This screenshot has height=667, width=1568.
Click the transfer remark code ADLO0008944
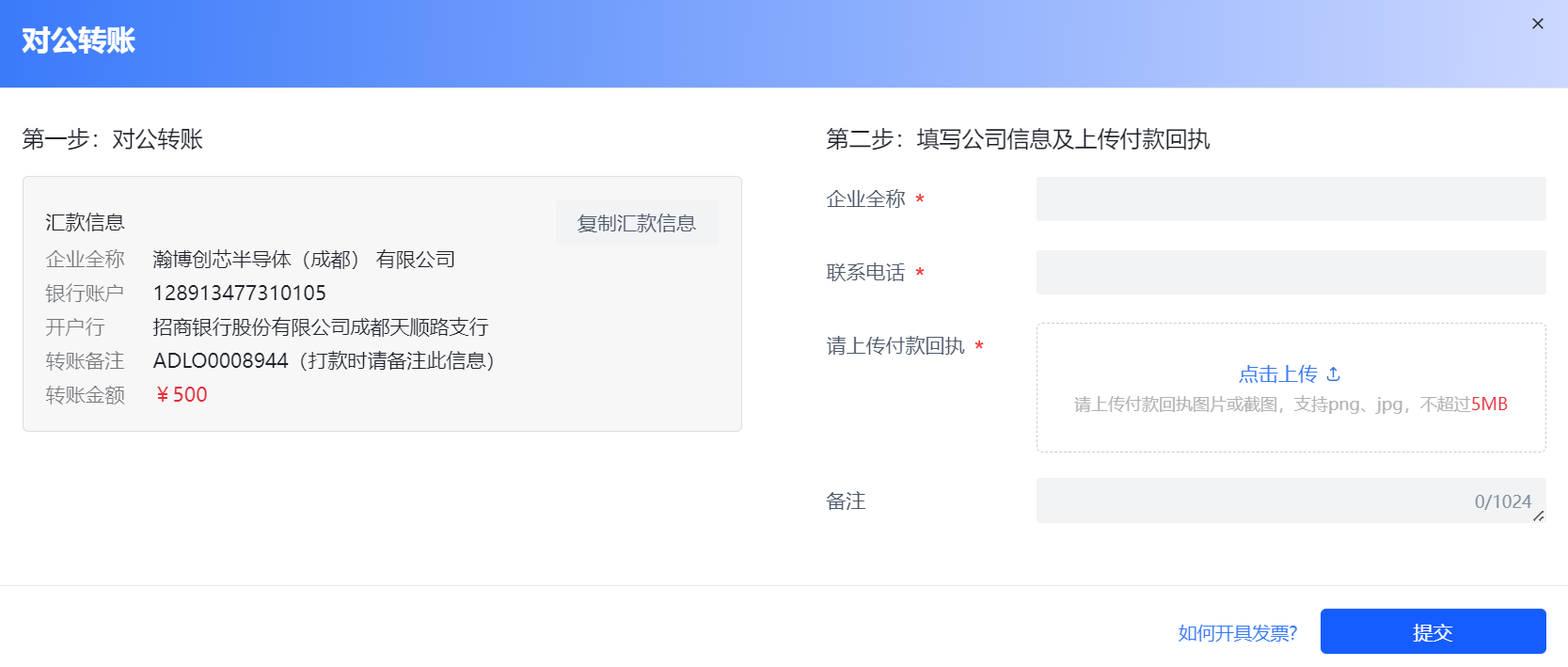click(x=221, y=361)
